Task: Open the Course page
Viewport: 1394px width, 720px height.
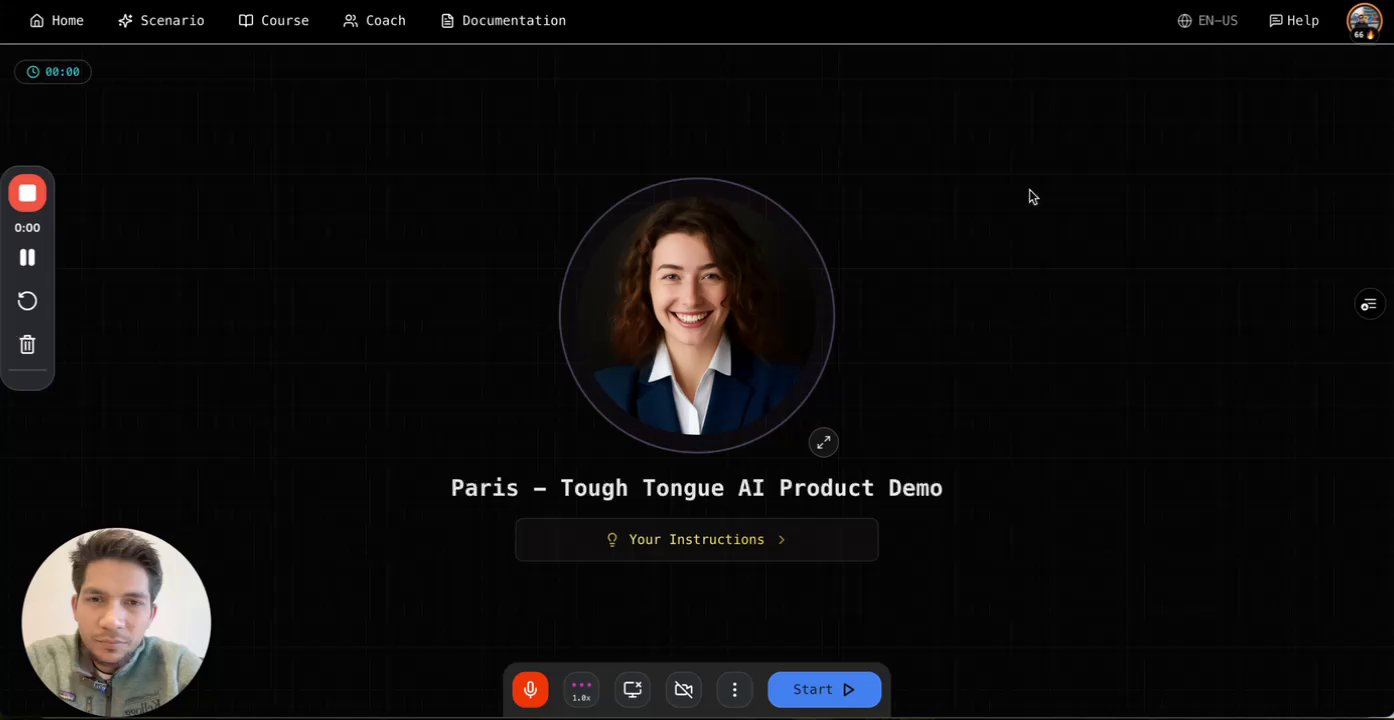Action: (274, 20)
